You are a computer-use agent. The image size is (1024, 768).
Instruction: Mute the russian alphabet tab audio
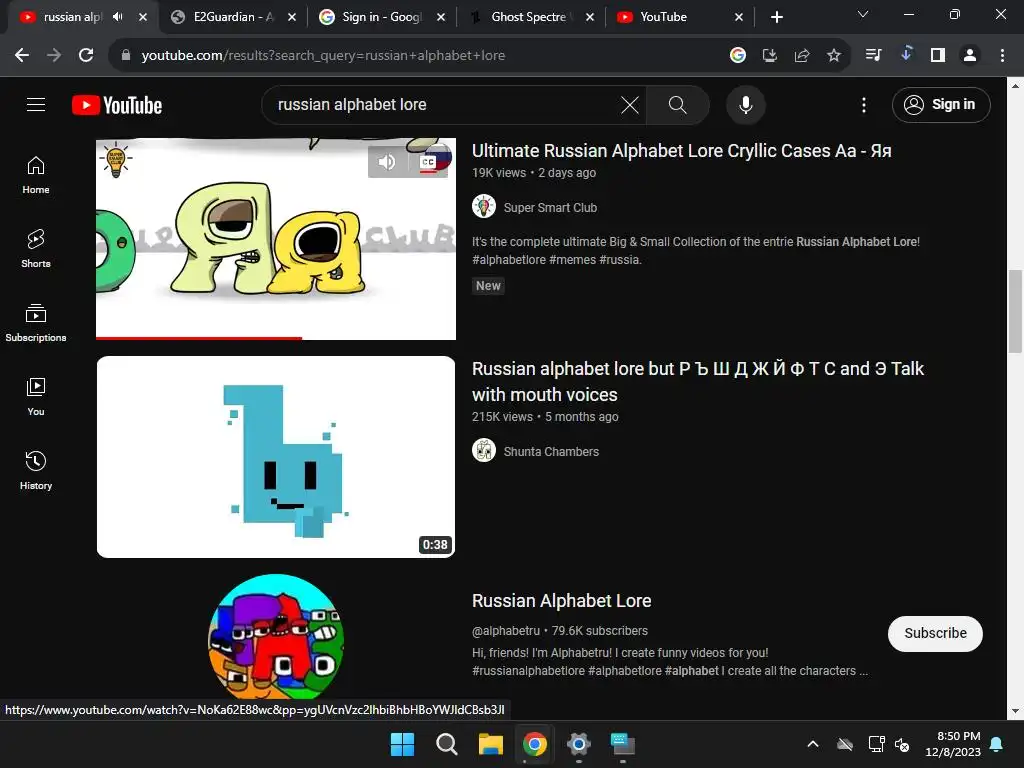point(118,17)
